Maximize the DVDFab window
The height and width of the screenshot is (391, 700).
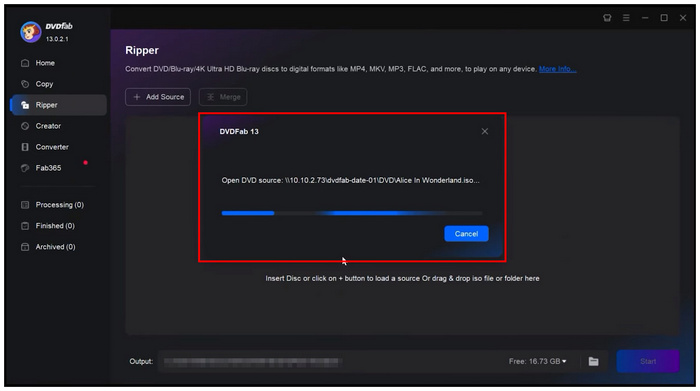tap(664, 18)
